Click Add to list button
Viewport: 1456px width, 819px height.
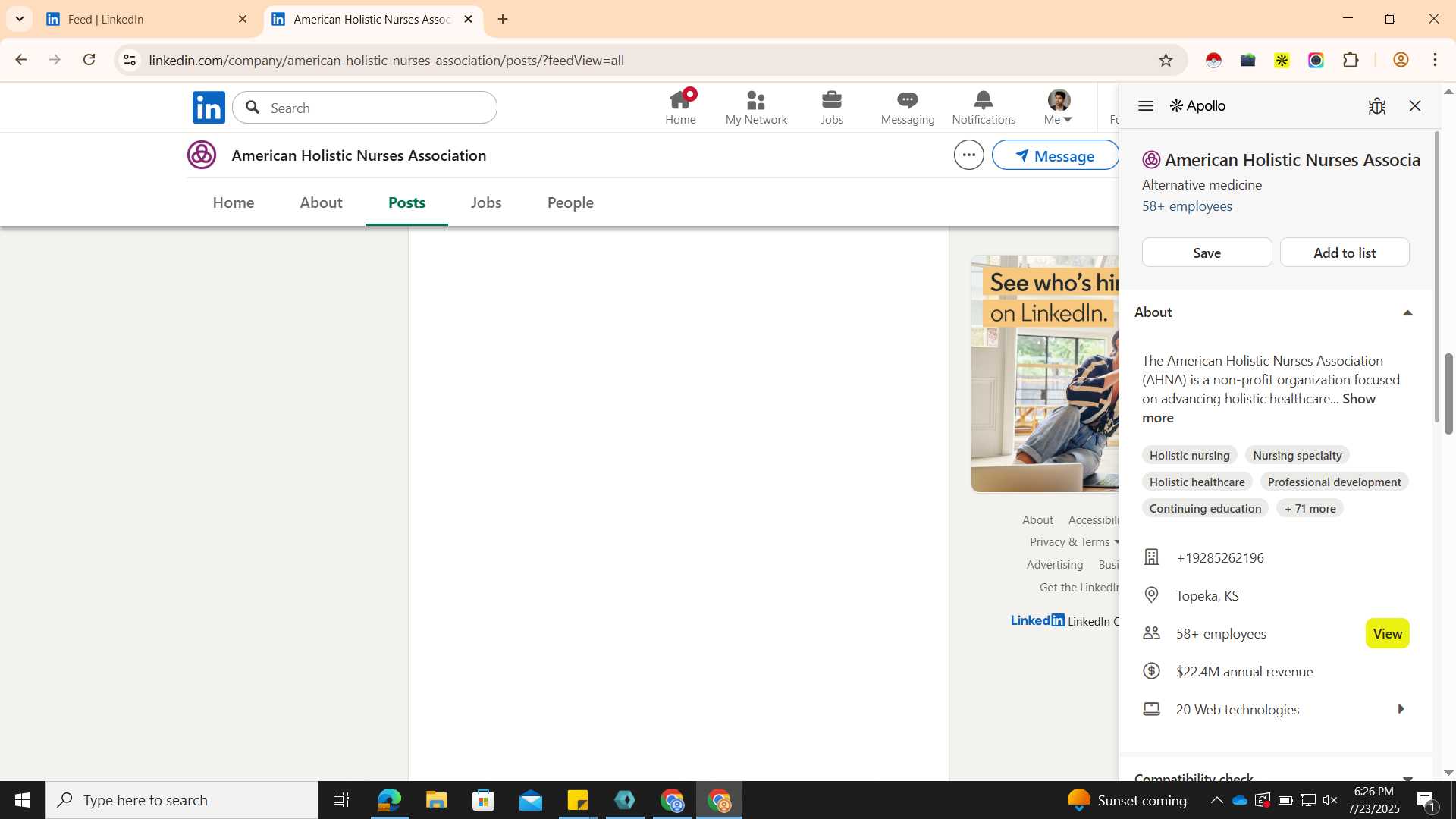[x=1345, y=253]
